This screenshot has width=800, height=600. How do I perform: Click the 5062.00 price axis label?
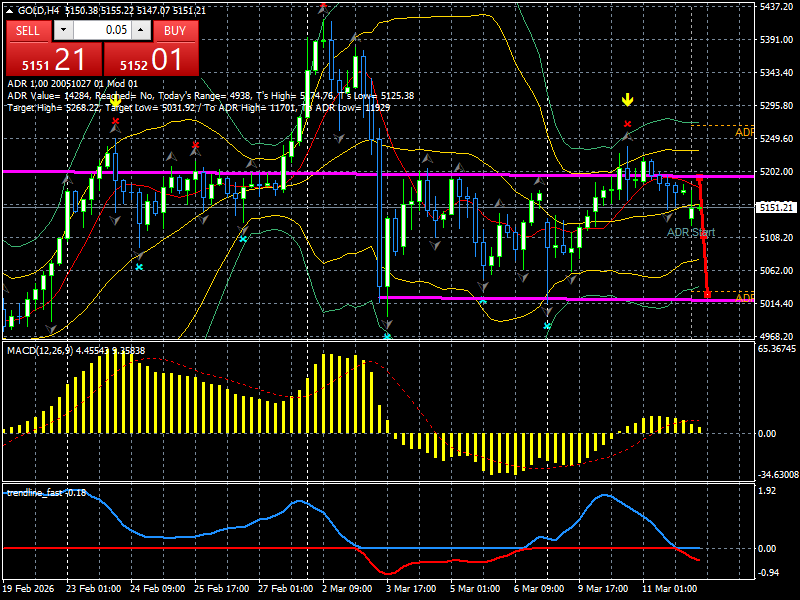click(x=776, y=270)
